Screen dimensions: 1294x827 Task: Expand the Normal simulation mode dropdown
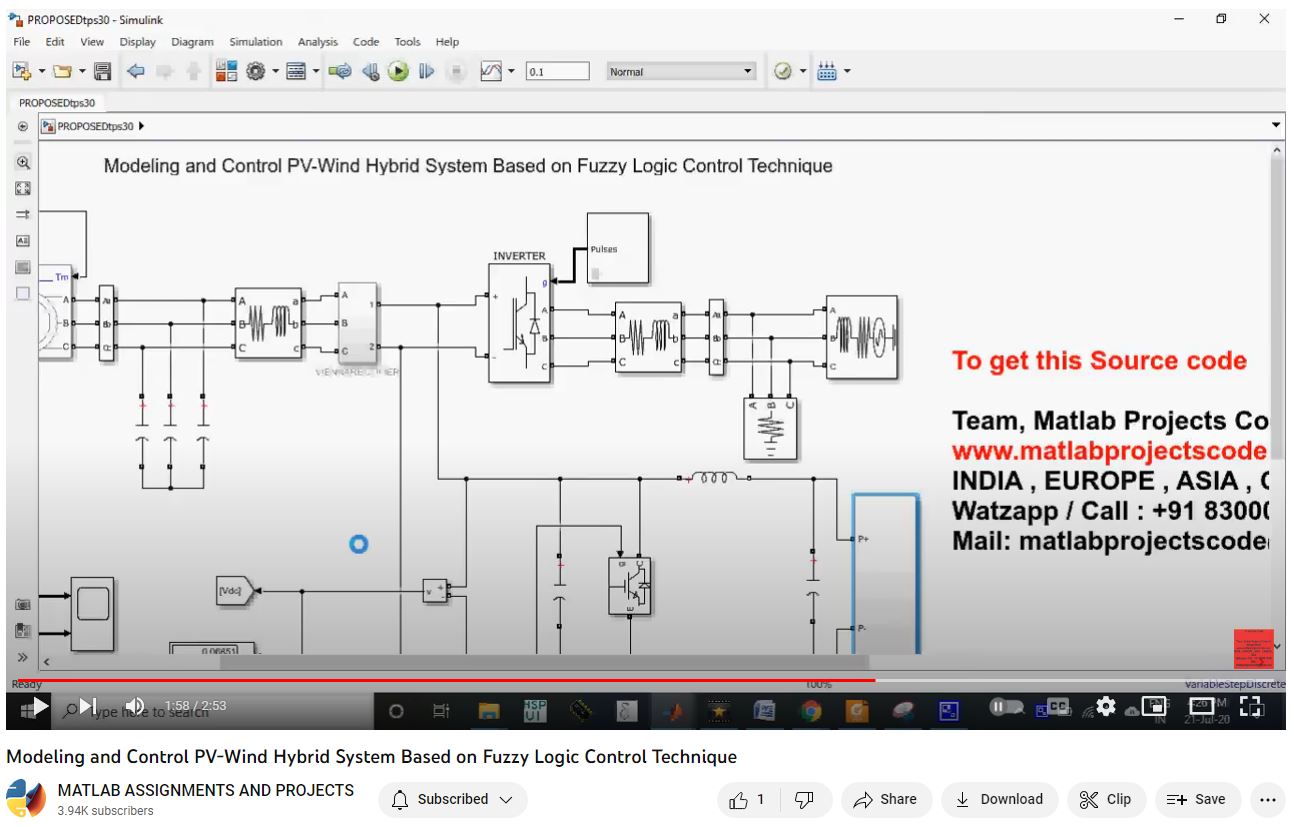click(x=747, y=71)
